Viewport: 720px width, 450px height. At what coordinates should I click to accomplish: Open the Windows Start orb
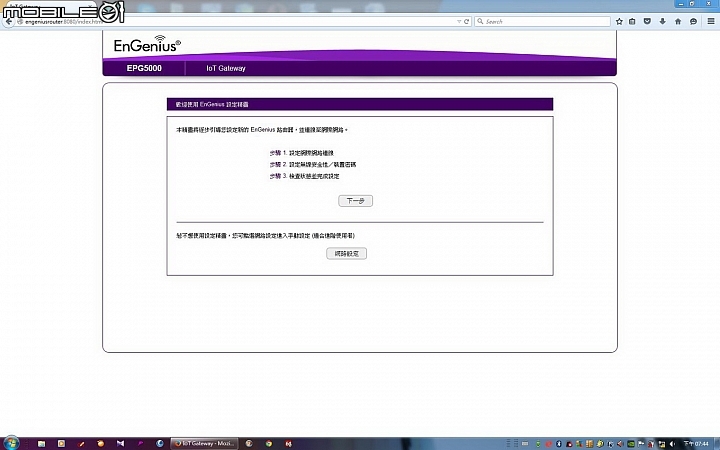11,443
